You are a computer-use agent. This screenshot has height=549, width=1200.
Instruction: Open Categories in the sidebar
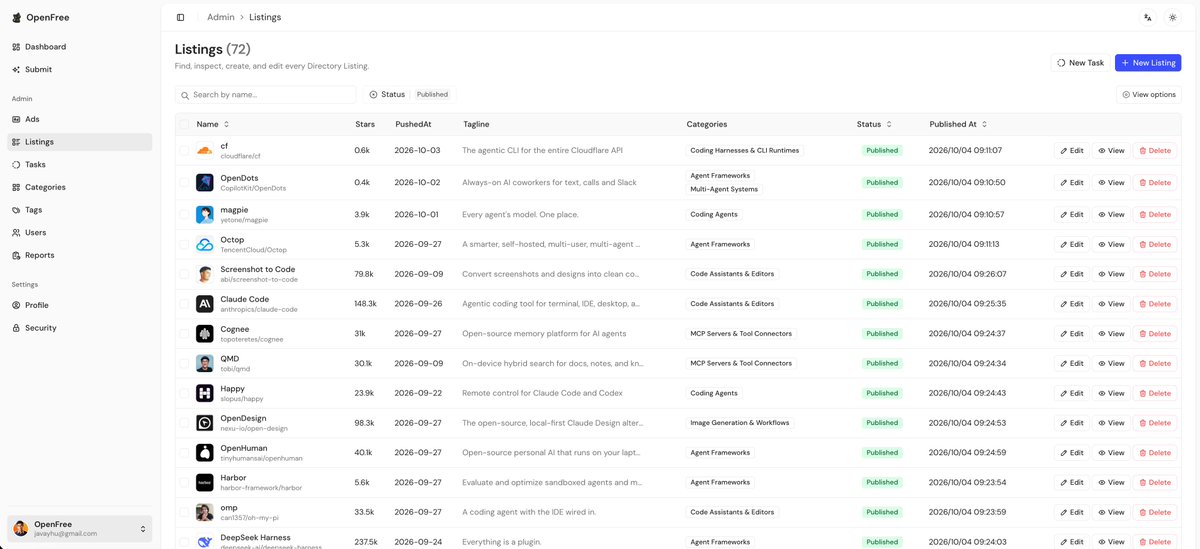[80, 187]
